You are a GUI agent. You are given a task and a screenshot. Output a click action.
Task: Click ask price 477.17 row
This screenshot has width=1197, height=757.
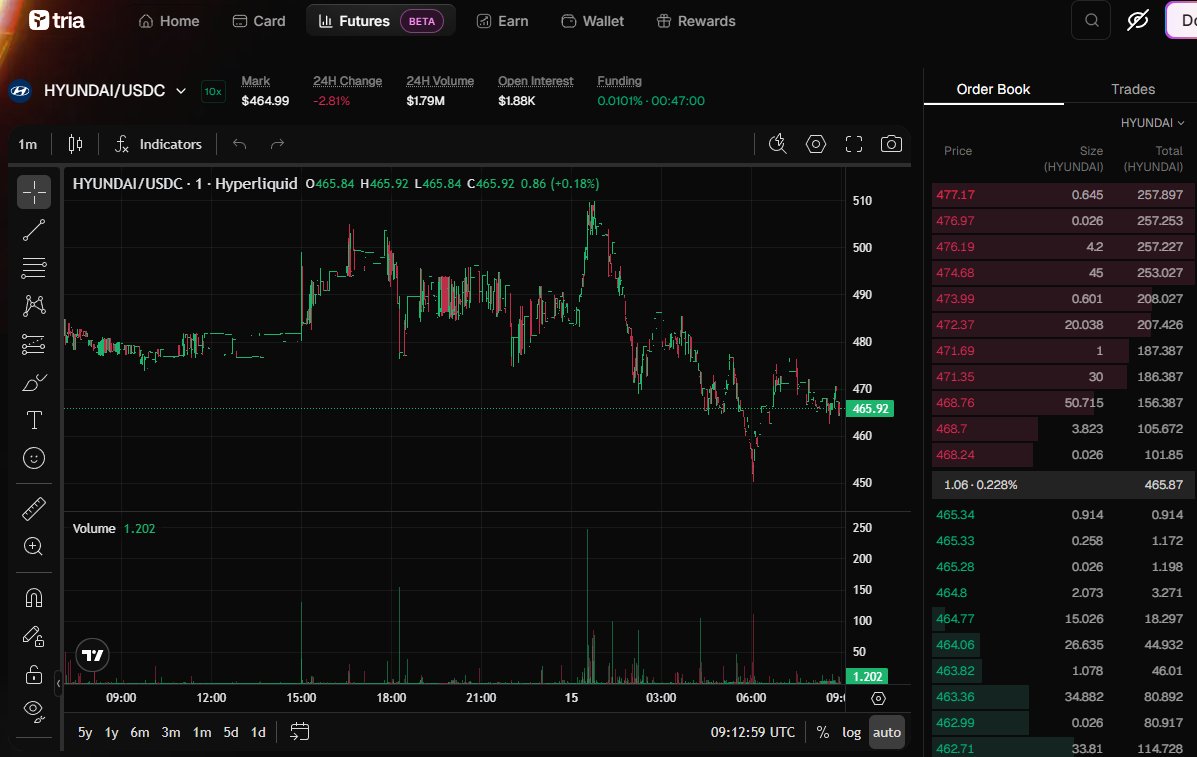[x=1063, y=195]
